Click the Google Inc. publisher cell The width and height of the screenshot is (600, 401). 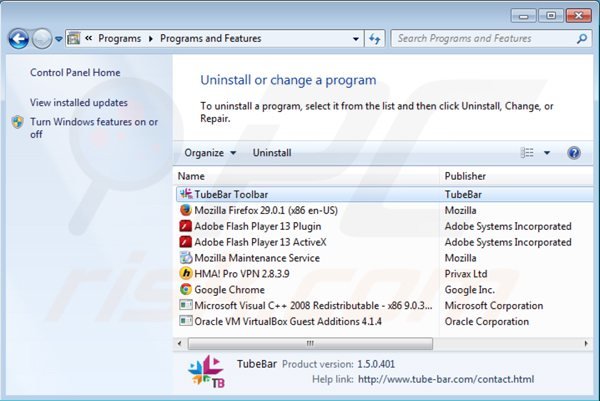click(470, 290)
